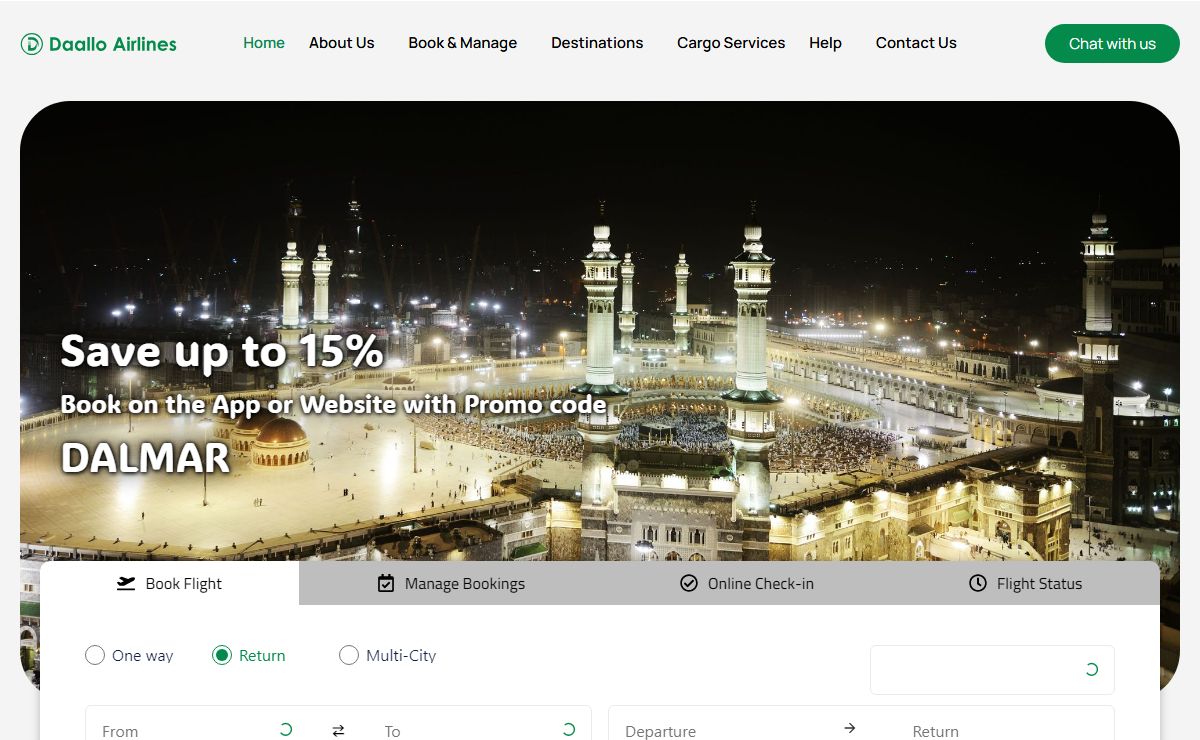Click the Chat with us button
The height and width of the screenshot is (740, 1200).
(x=1112, y=44)
